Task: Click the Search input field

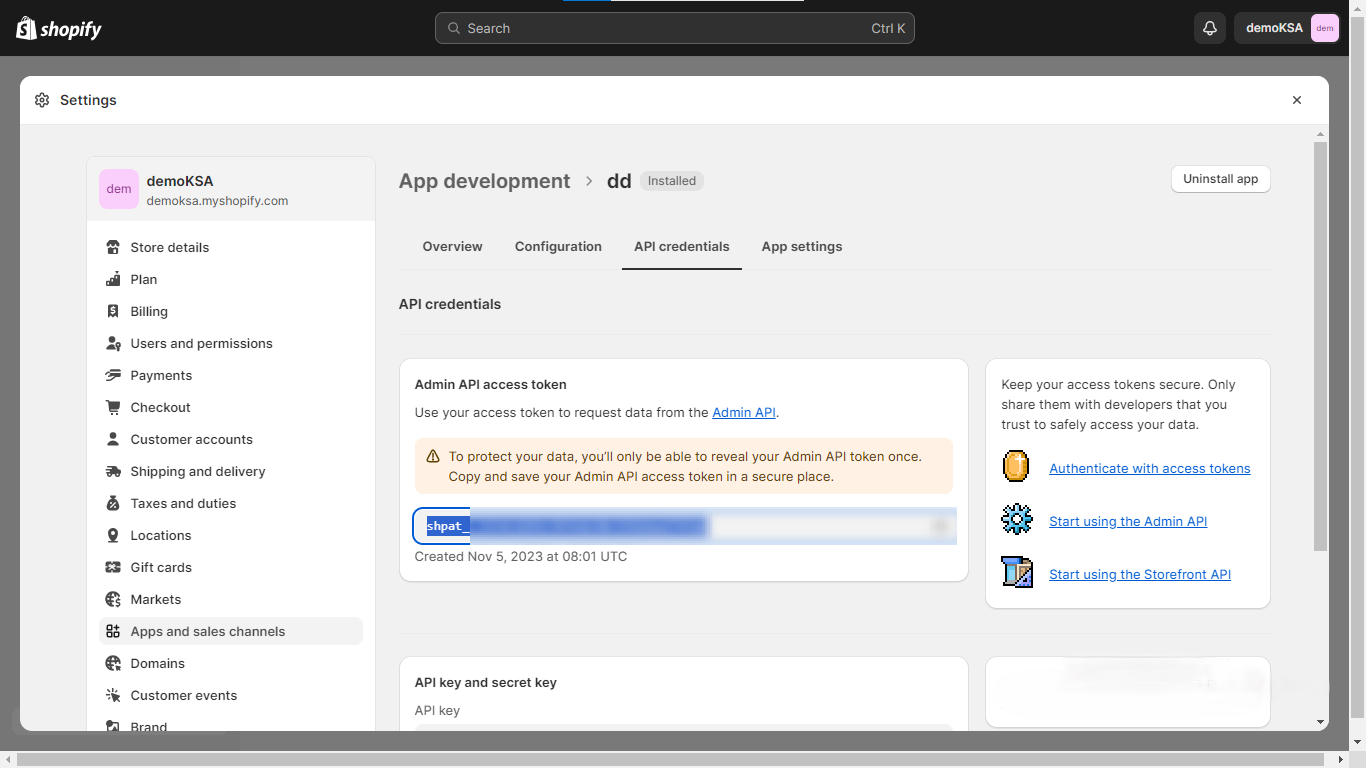Action: click(x=674, y=28)
